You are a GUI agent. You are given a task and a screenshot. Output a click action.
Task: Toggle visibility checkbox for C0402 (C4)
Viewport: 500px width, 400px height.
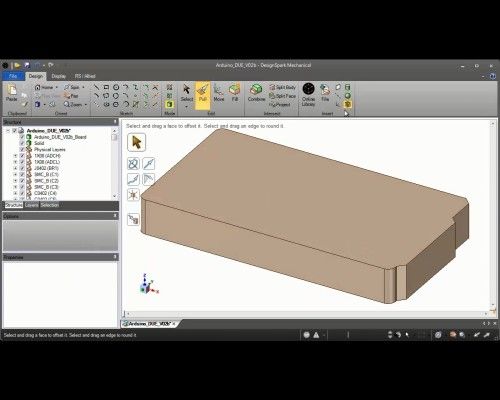(x=22, y=193)
